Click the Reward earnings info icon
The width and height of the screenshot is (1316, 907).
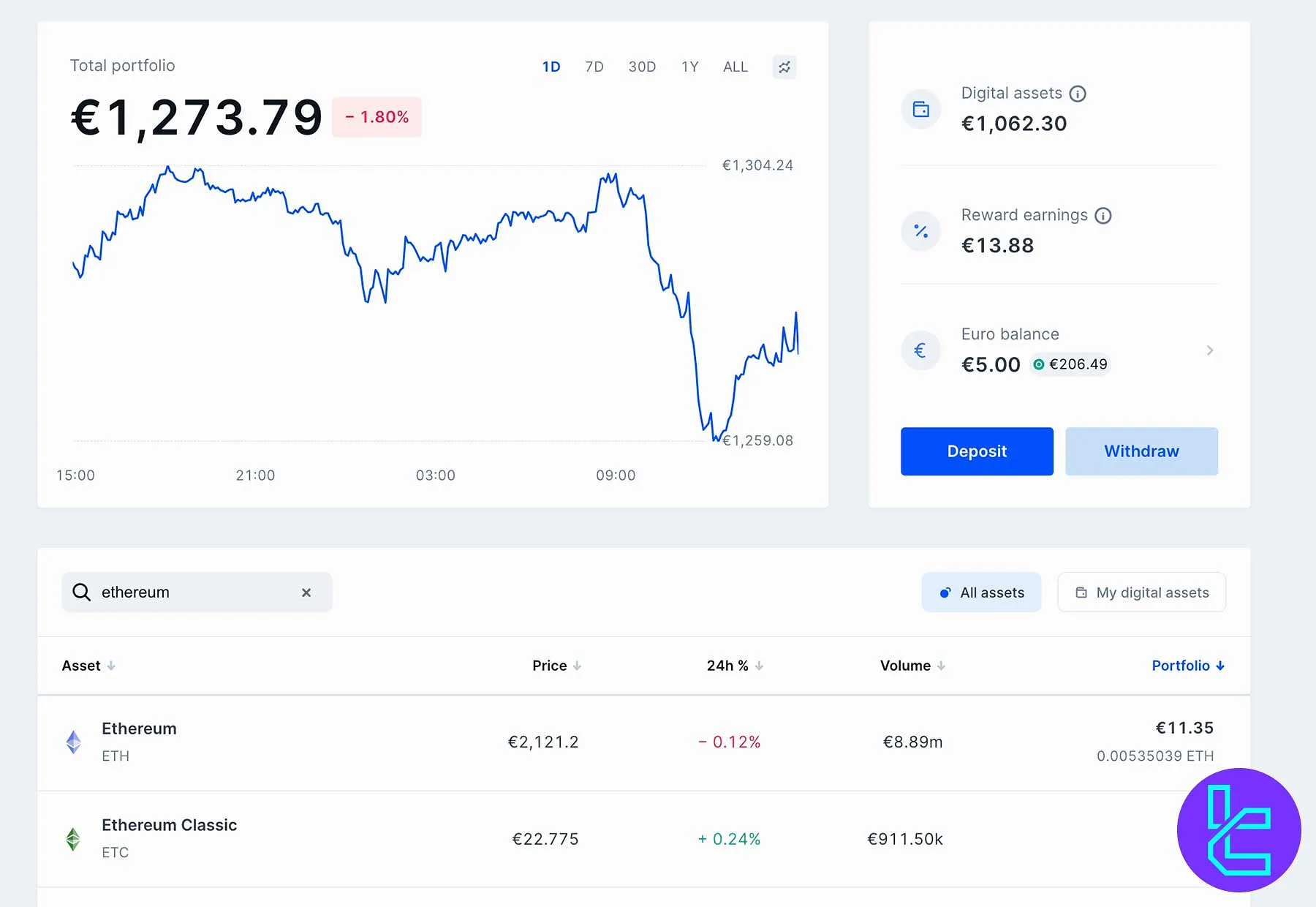click(1103, 216)
